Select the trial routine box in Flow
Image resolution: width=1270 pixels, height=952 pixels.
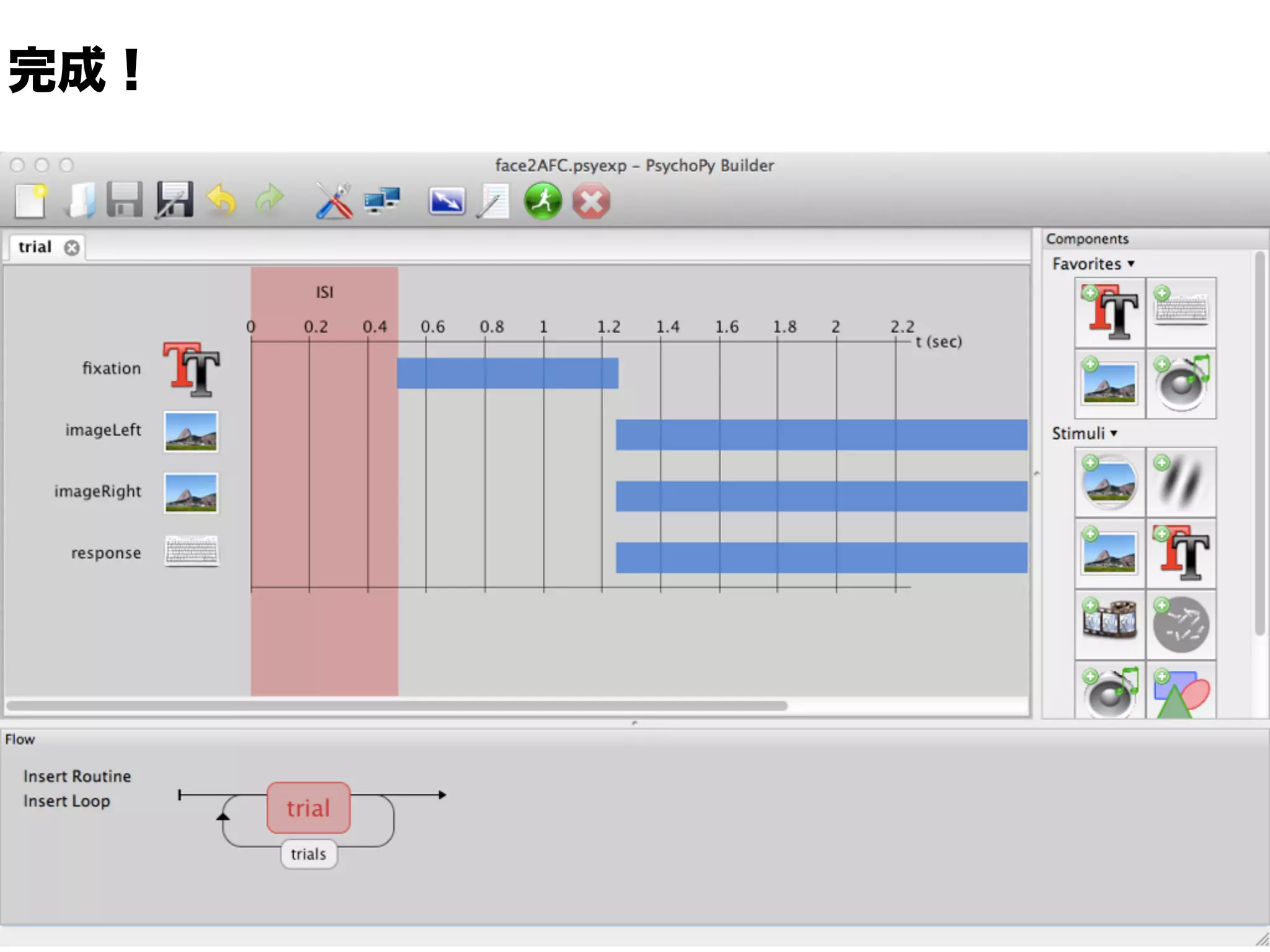pos(308,808)
